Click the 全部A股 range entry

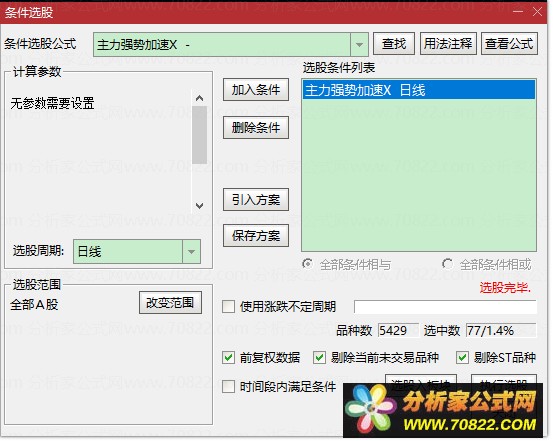[x=34, y=304]
